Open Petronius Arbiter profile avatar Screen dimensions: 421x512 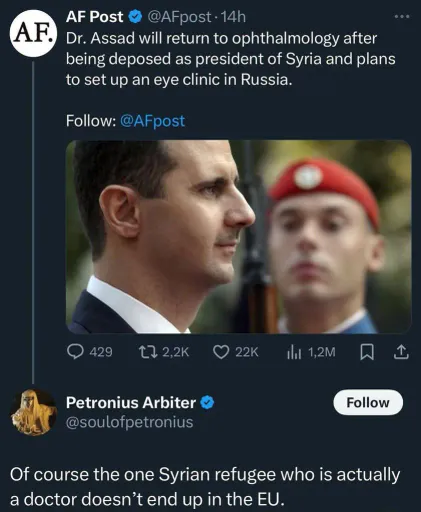pos(33,412)
